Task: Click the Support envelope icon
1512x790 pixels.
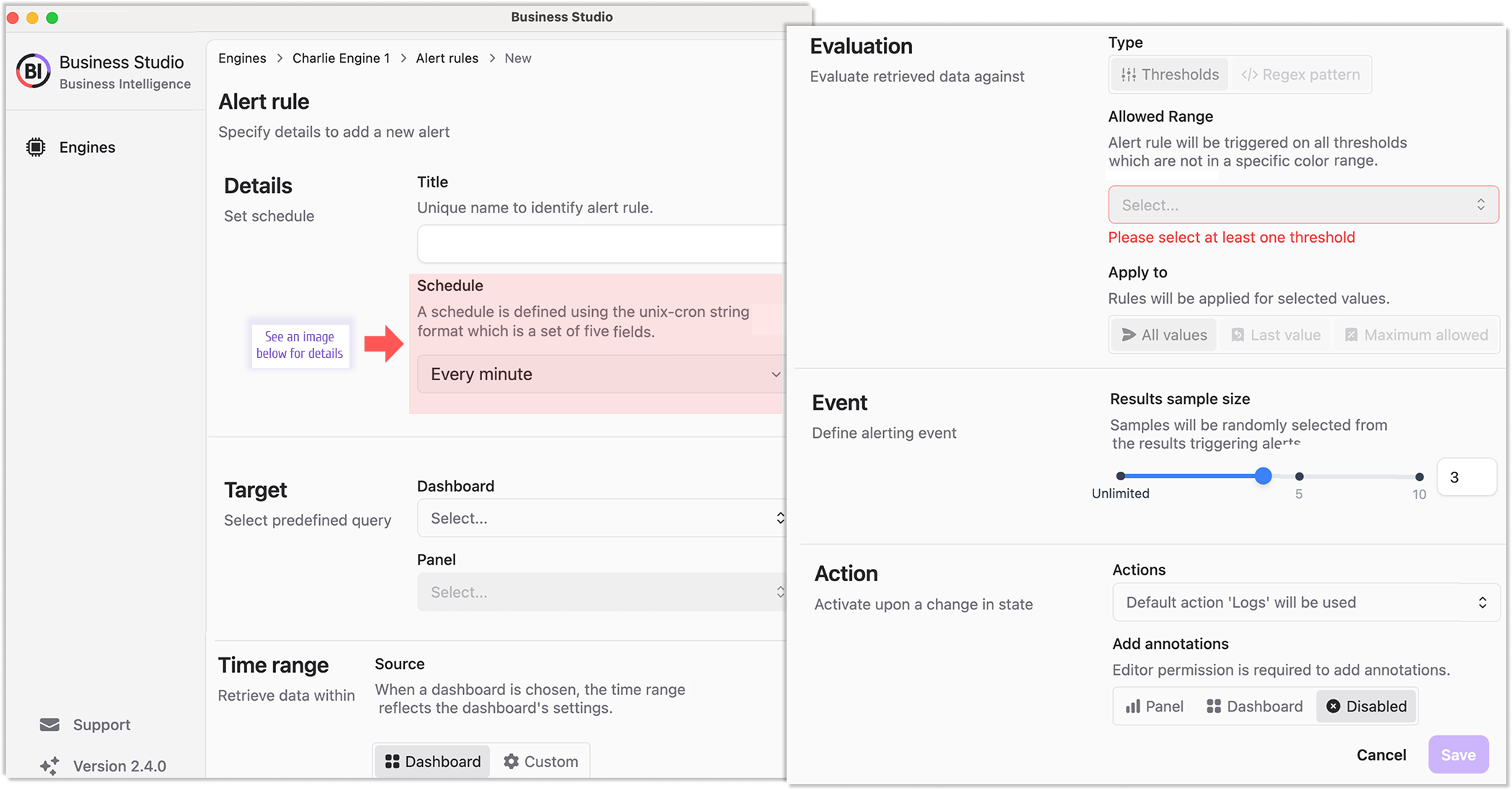Action: (x=50, y=724)
